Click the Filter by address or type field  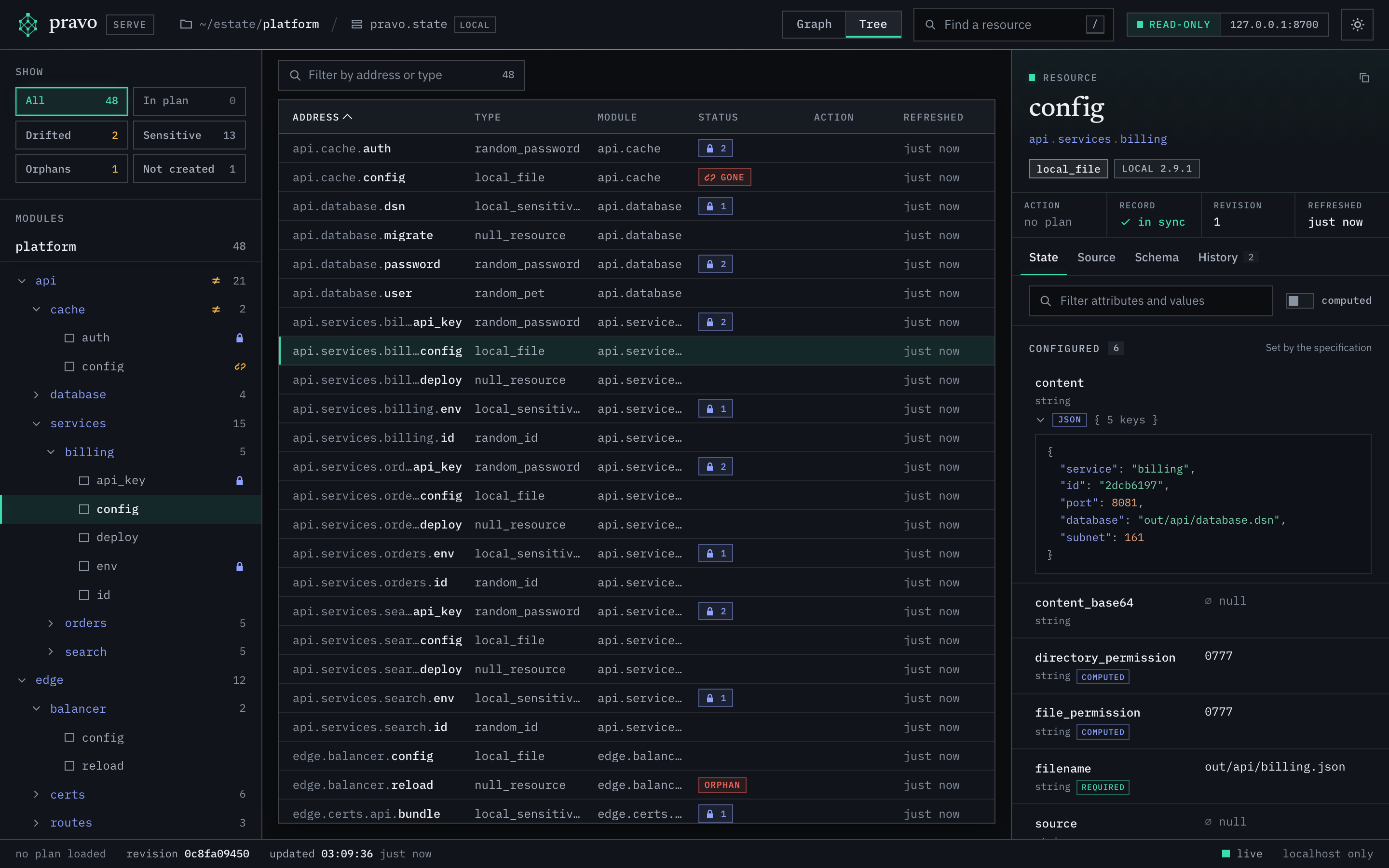click(401, 75)
